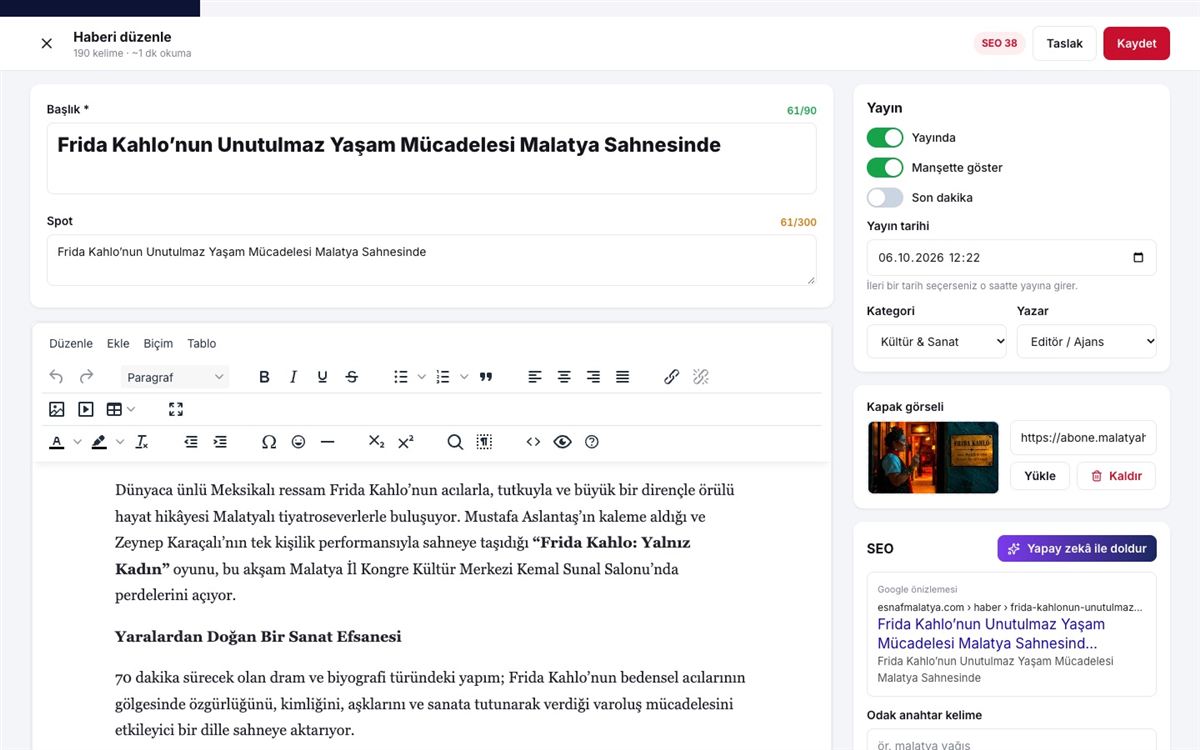Screen dimensions: 1200x750
Task: Apply subscript formatting
Action: [376, 442]
